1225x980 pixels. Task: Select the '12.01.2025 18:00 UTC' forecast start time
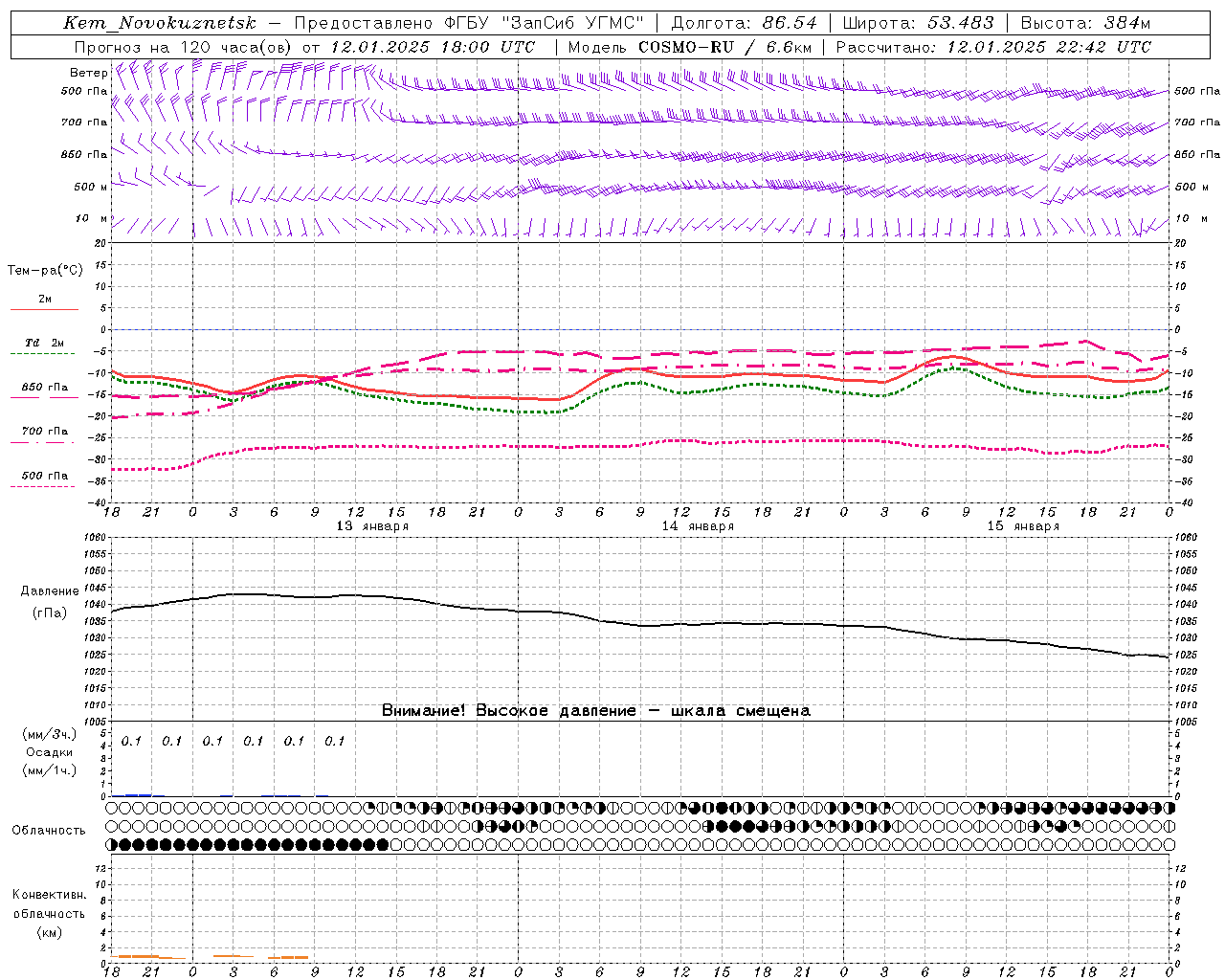[433, 47]
